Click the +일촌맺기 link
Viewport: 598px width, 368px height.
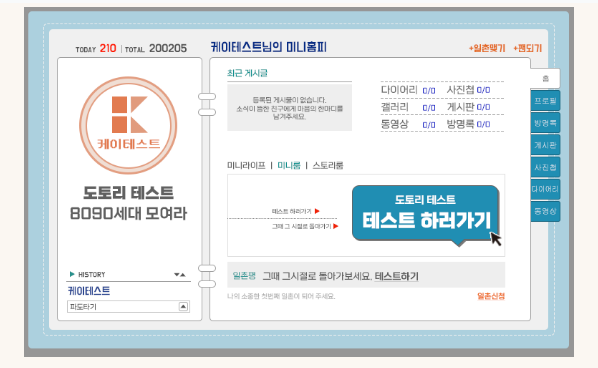point(487,48)
